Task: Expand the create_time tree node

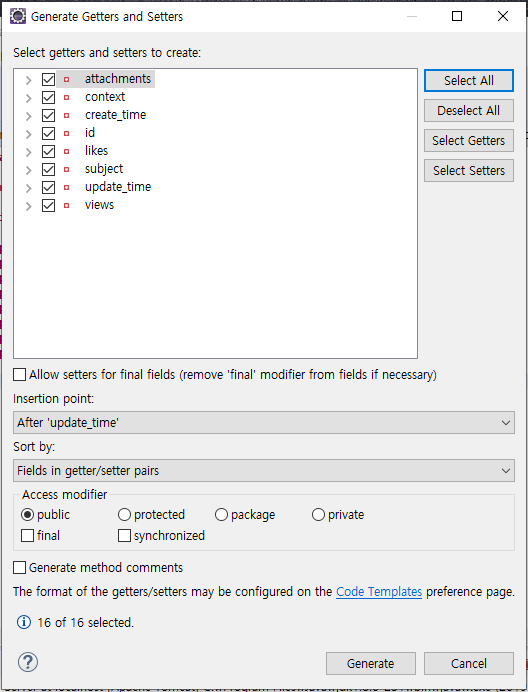Action: (x=29, y=116)
